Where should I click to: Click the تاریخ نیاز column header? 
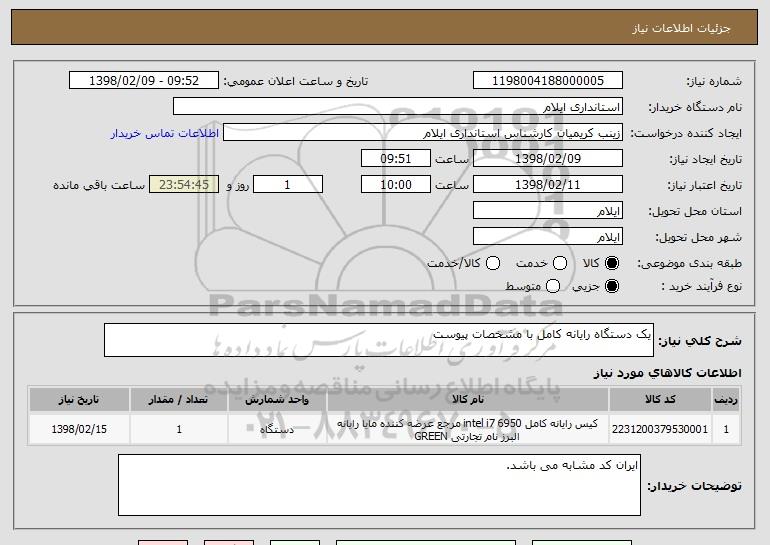pos(79,400)
